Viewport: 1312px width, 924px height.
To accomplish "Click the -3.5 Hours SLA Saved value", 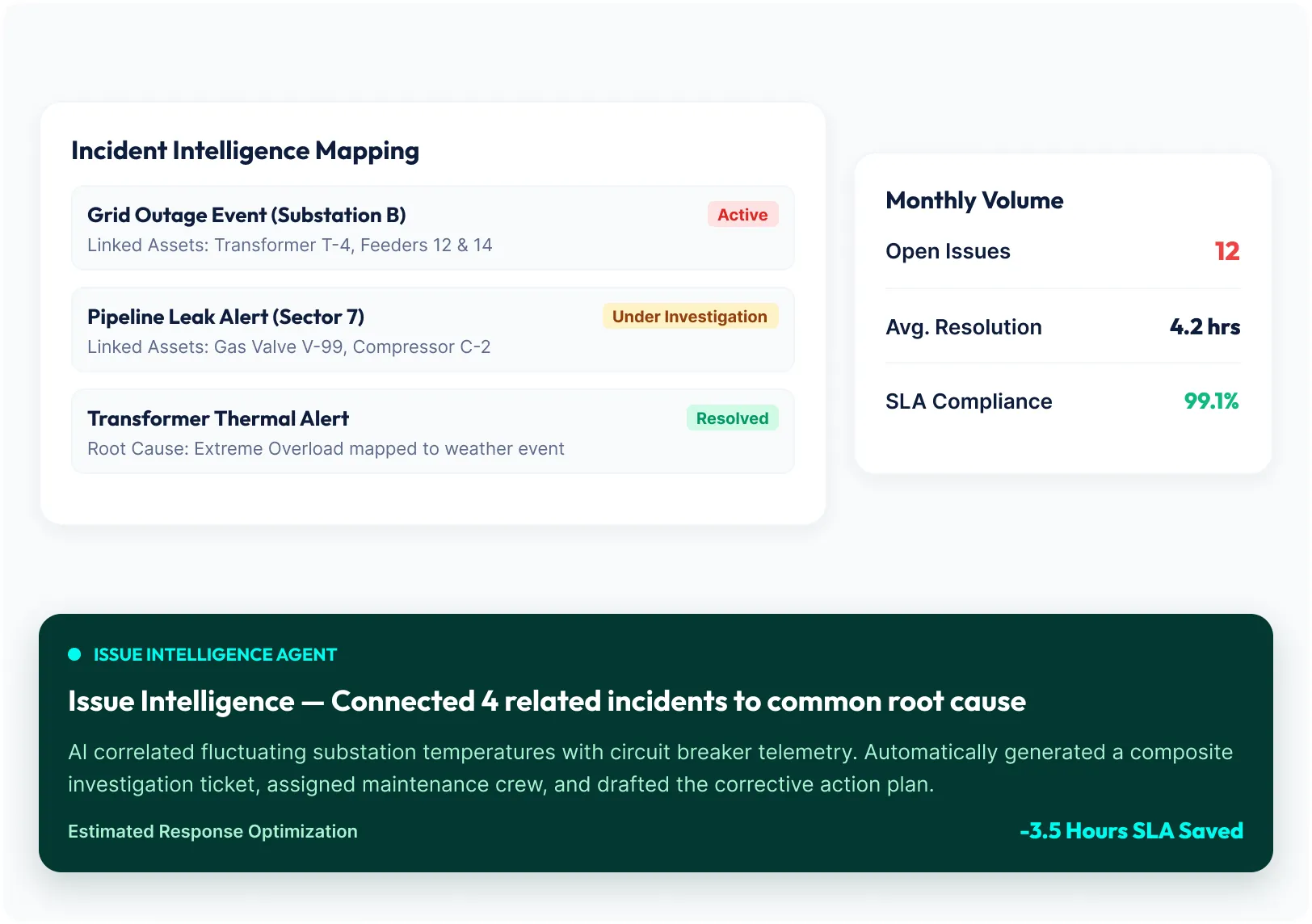I will point(1131,831).
